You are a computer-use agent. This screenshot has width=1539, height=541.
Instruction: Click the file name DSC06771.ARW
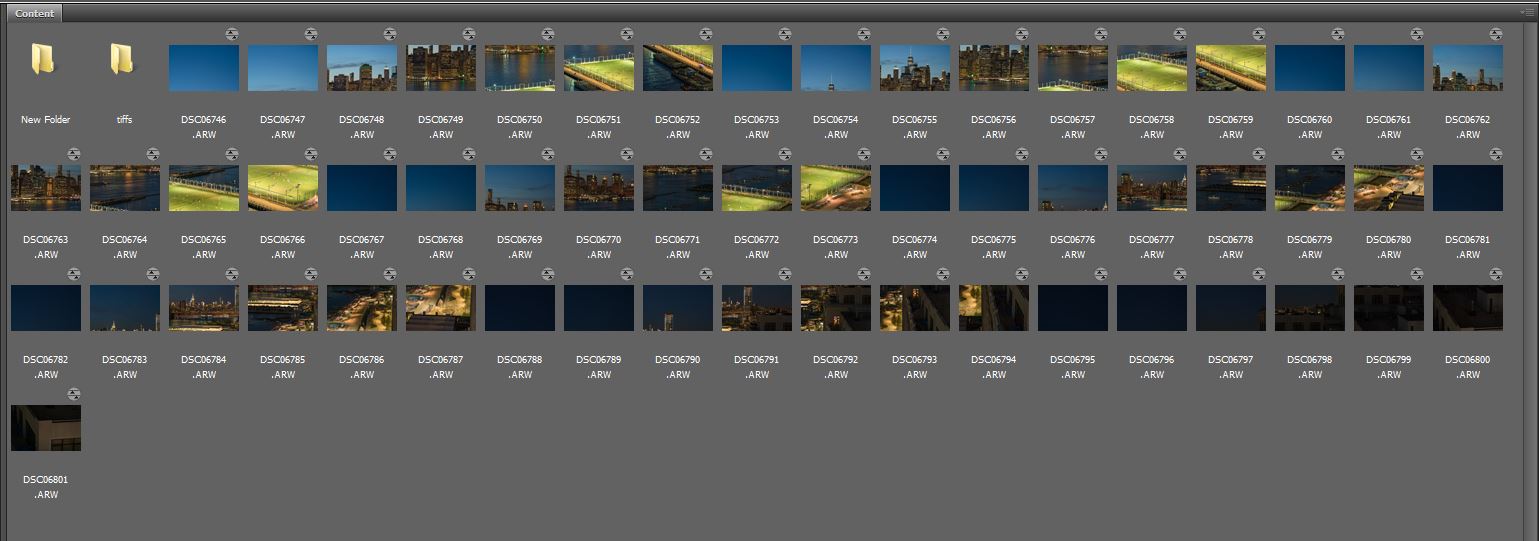[x=678, y=247]
